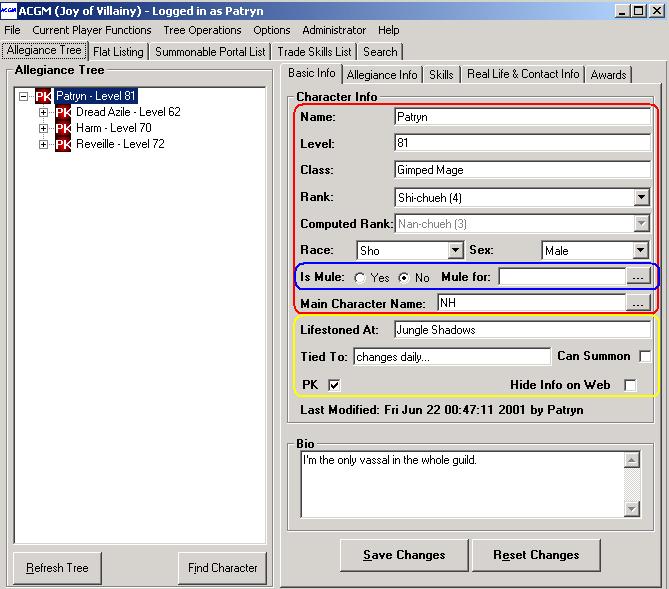This screenshot has width=669, height=589.
Task: Open the Mule for browse ellipsis button
Action: (640, 276)
